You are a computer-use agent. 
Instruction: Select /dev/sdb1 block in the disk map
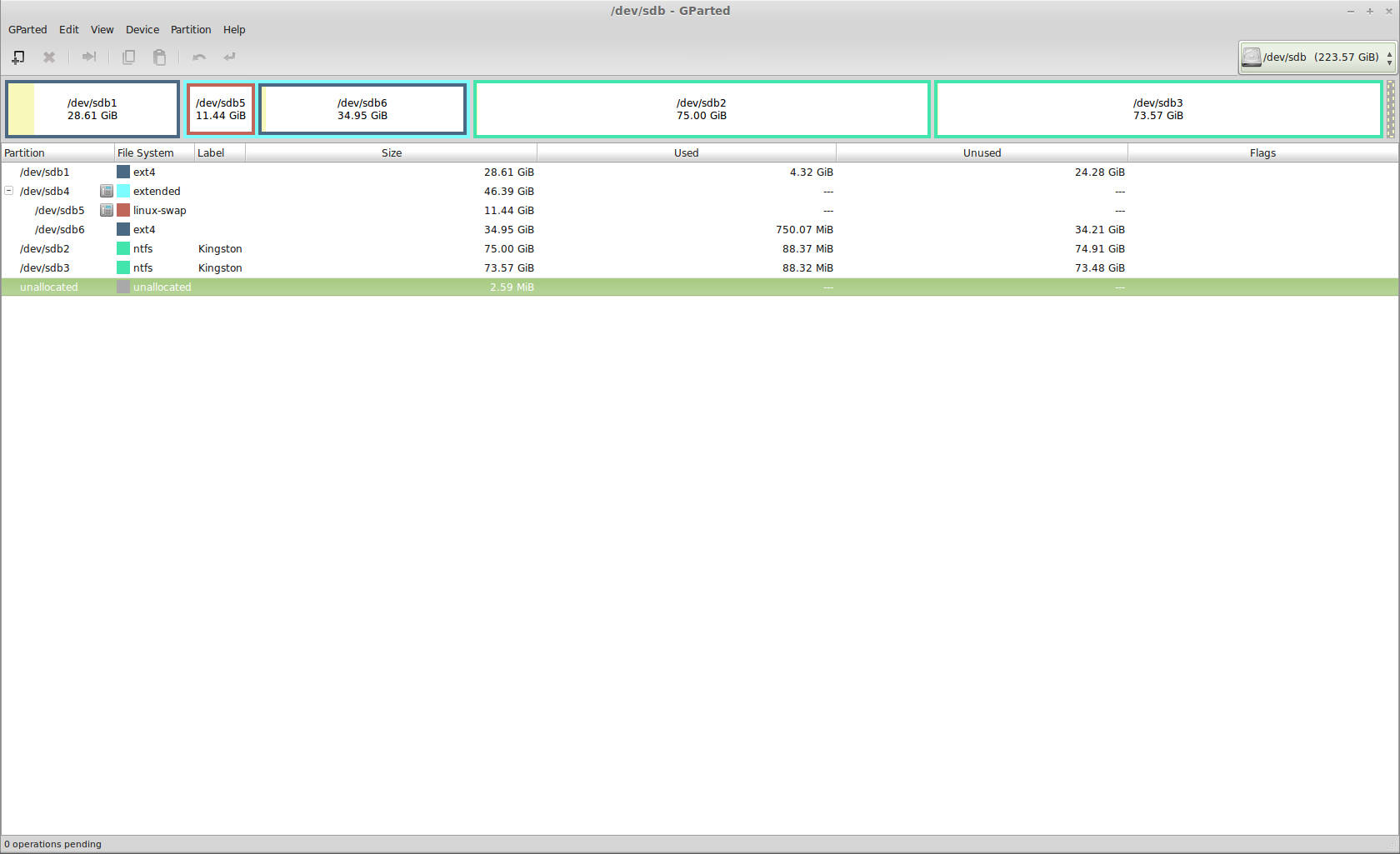[x=92, y=109]
